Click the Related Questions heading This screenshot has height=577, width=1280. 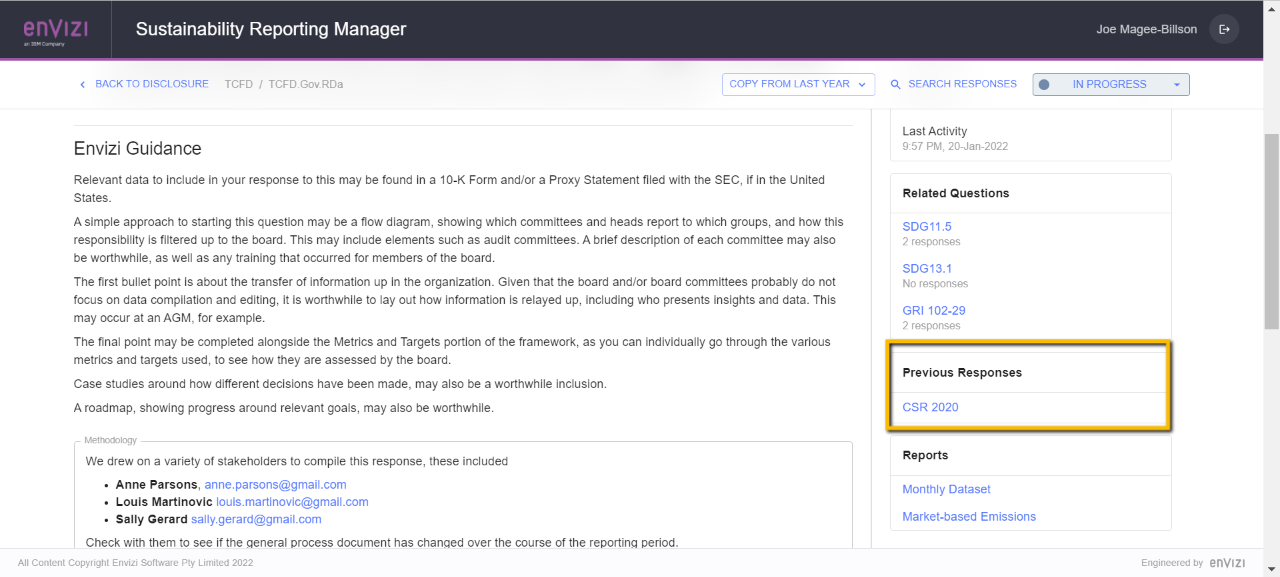956,193
